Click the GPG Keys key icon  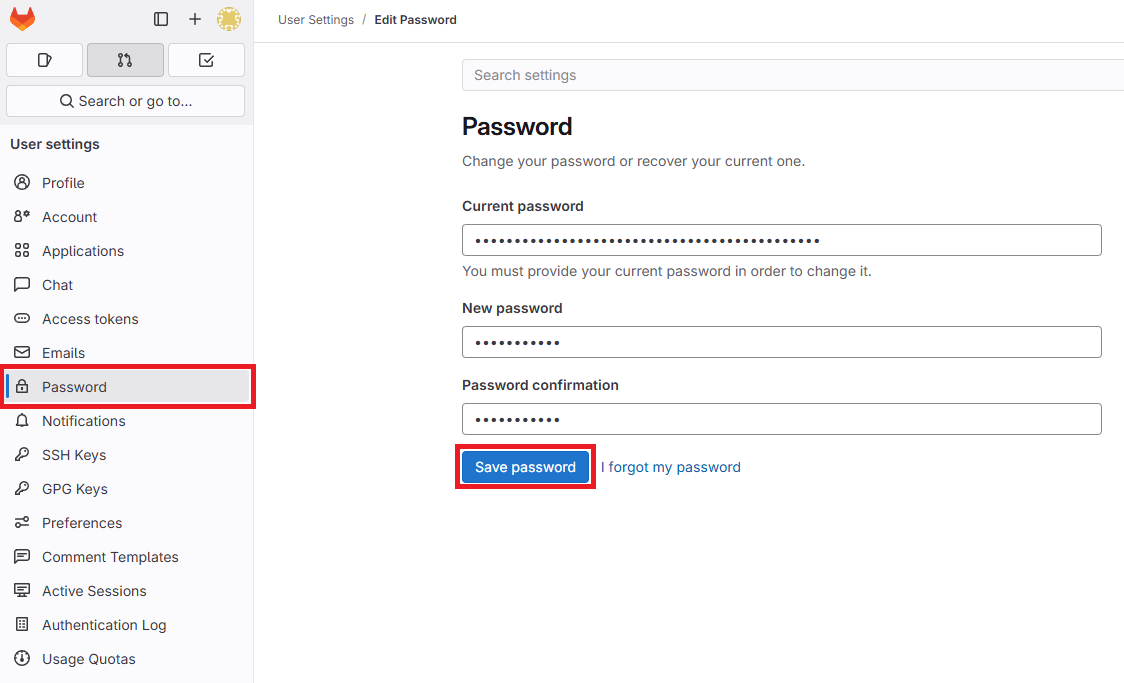tap(22, 489)
